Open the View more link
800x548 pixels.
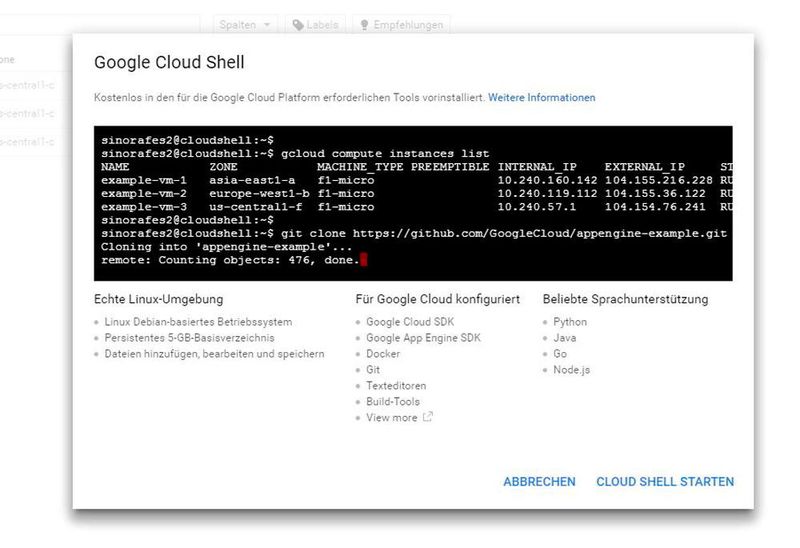tap(391, 417)
